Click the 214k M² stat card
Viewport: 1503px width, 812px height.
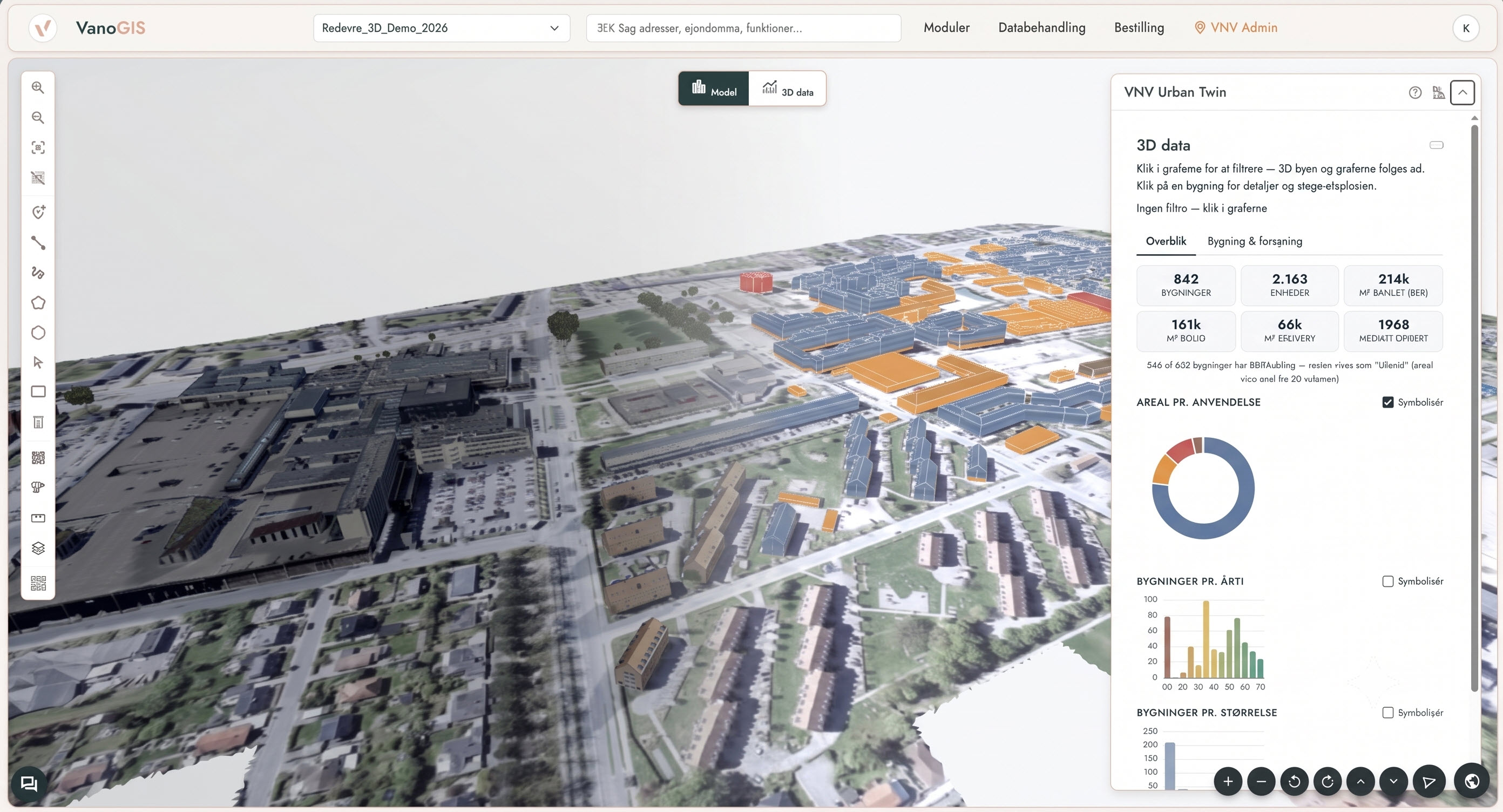tap(1393, 285)
